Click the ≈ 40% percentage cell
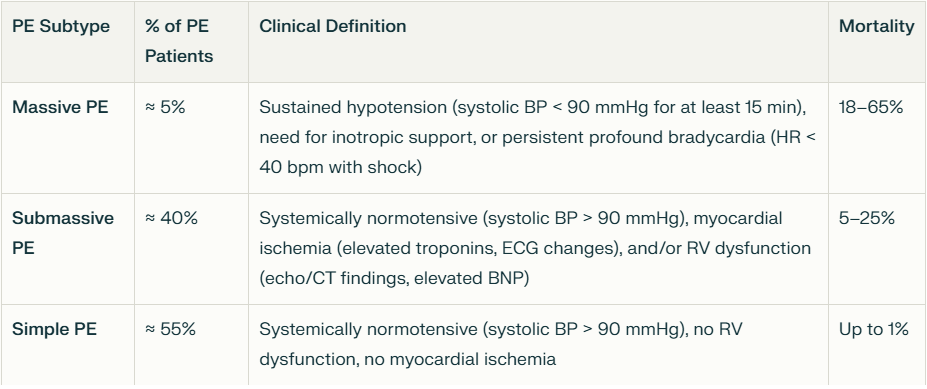927x389 pixels. [171, 218]
